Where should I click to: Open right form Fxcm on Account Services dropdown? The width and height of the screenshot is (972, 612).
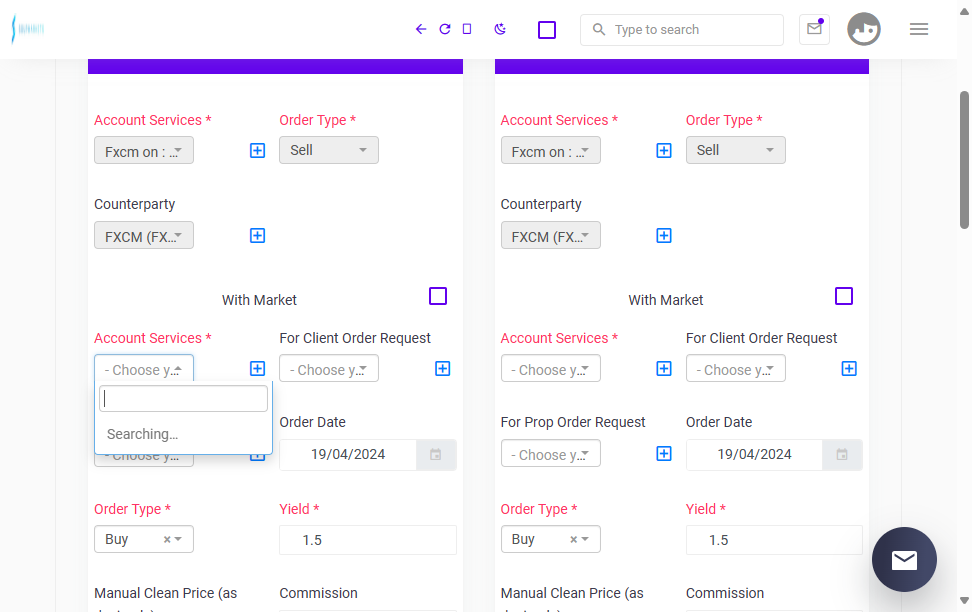(x=550, y=151)
